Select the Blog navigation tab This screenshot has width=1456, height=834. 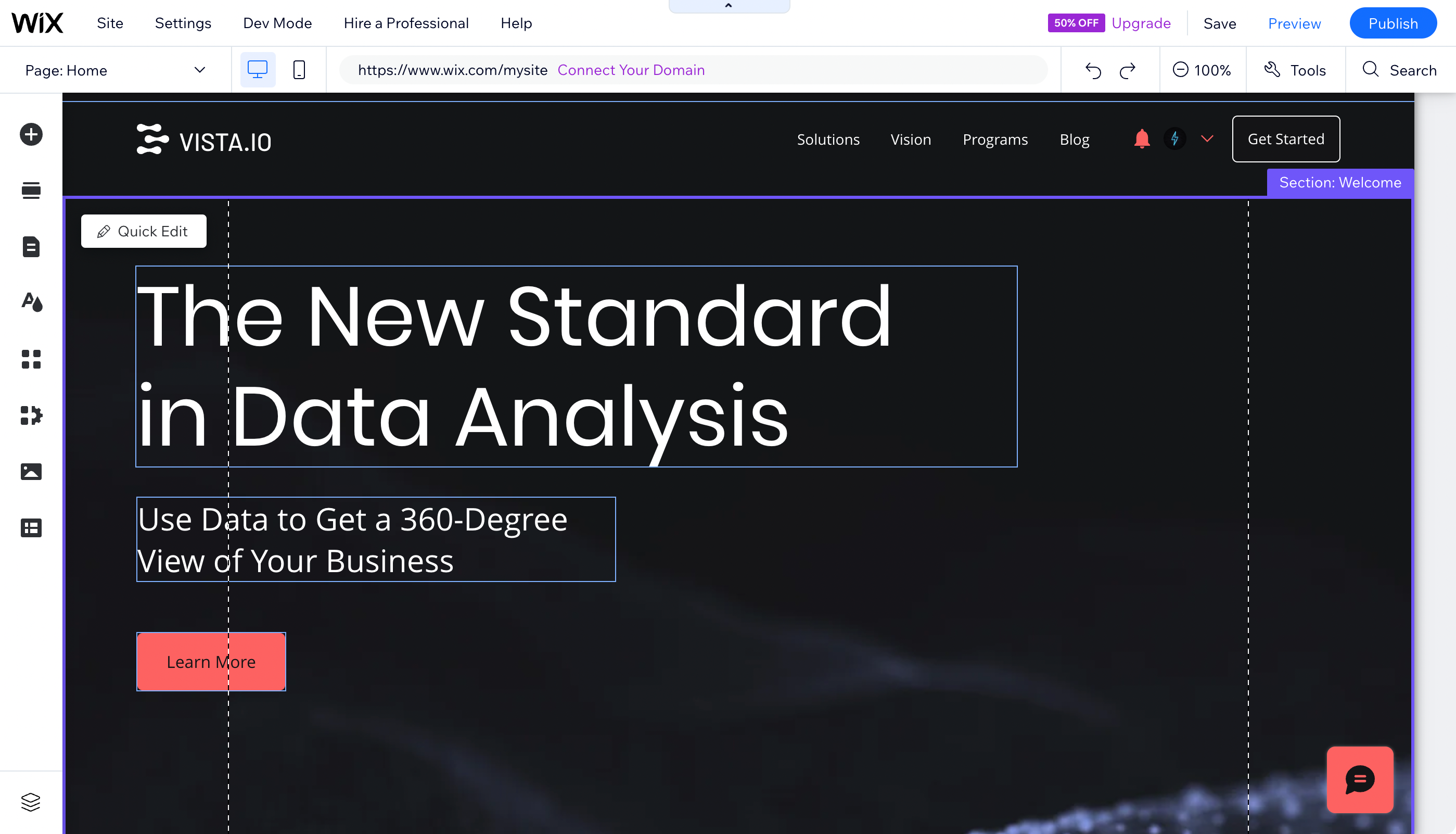click(1075, 139)
